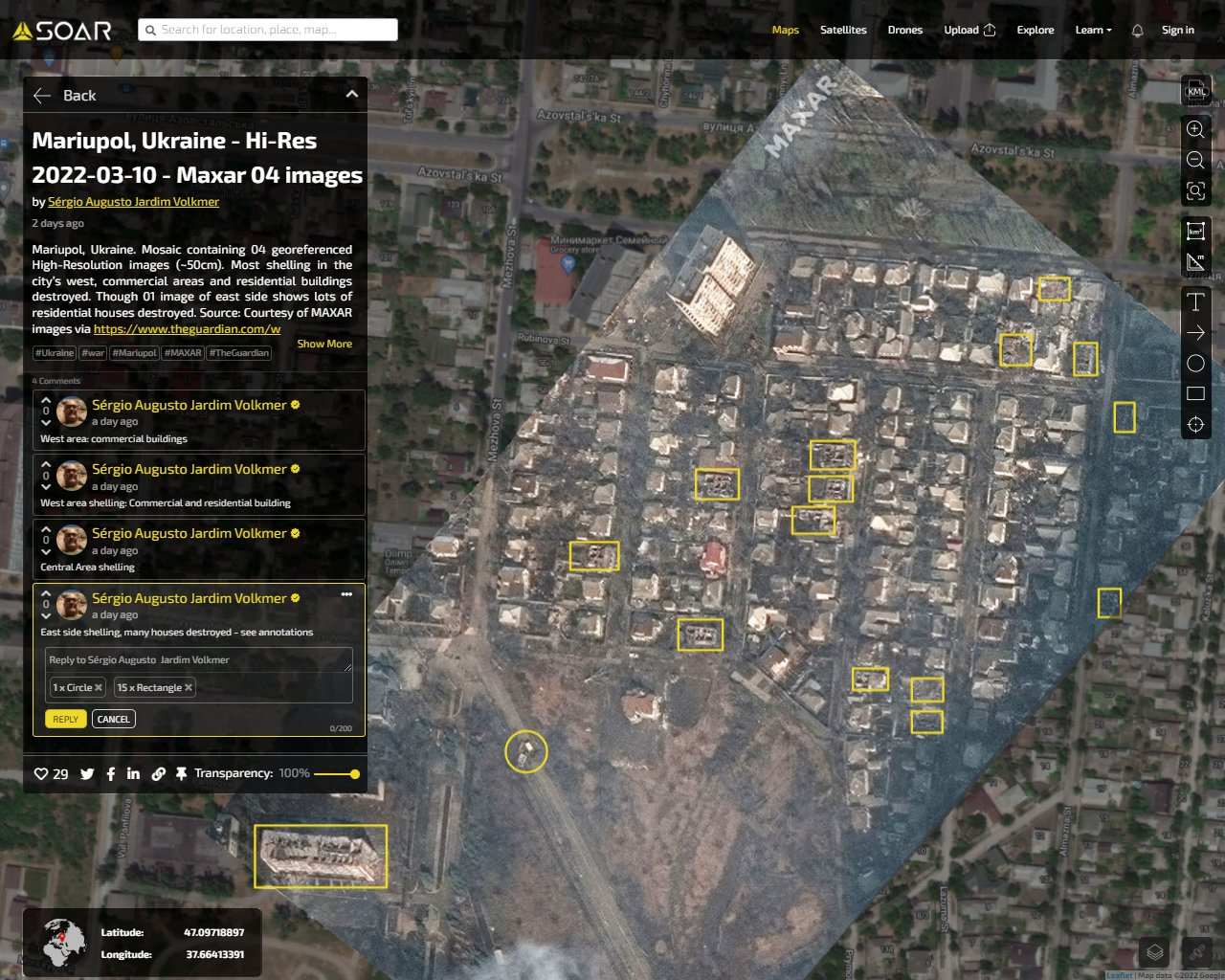The height and width of the screenshot is (980, 1225).
Task: Open the notifications bell
Action: click(1137, 31)
